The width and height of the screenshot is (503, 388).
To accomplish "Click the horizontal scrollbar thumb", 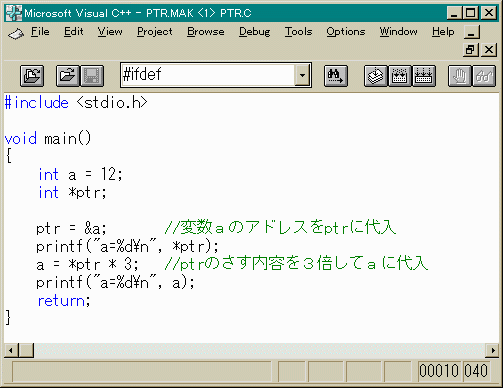I will click(26, 351).
